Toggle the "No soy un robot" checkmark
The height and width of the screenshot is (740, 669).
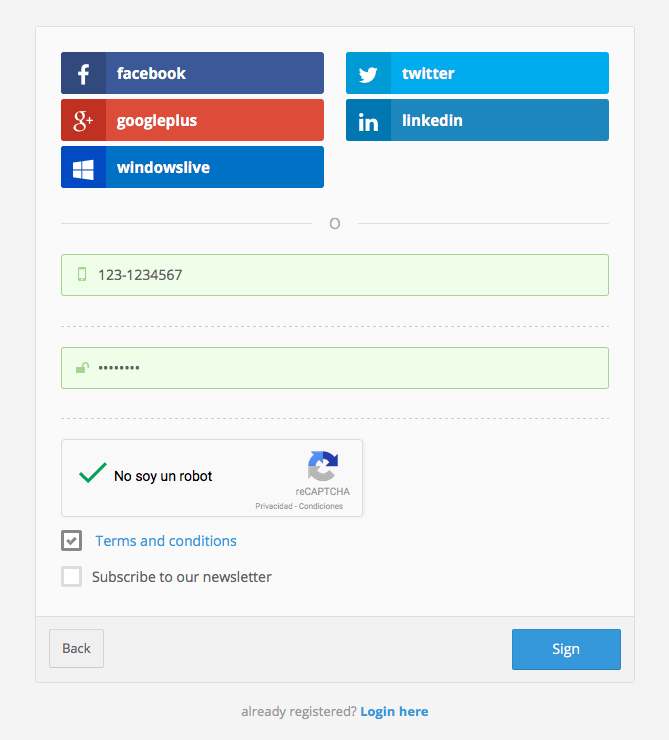click(x=93, y=474)
